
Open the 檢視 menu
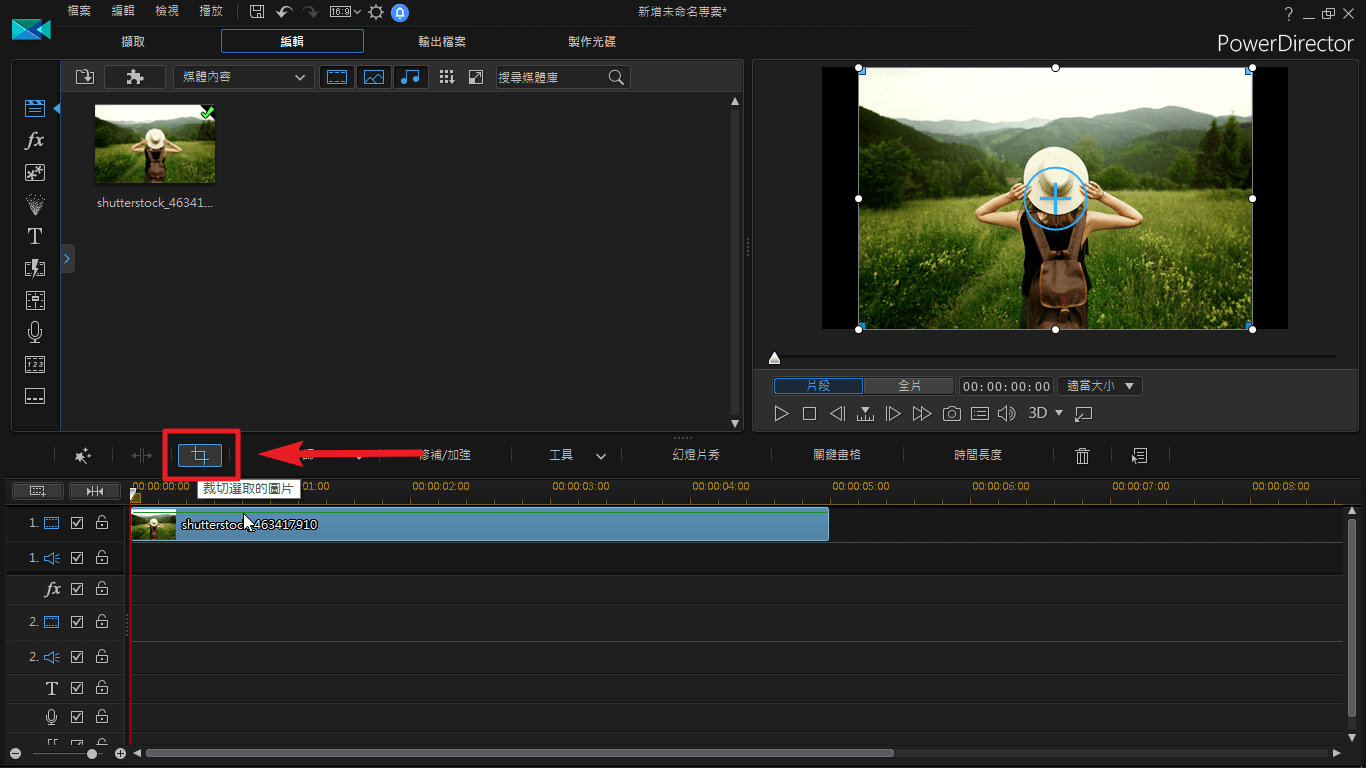pos(167,11)
